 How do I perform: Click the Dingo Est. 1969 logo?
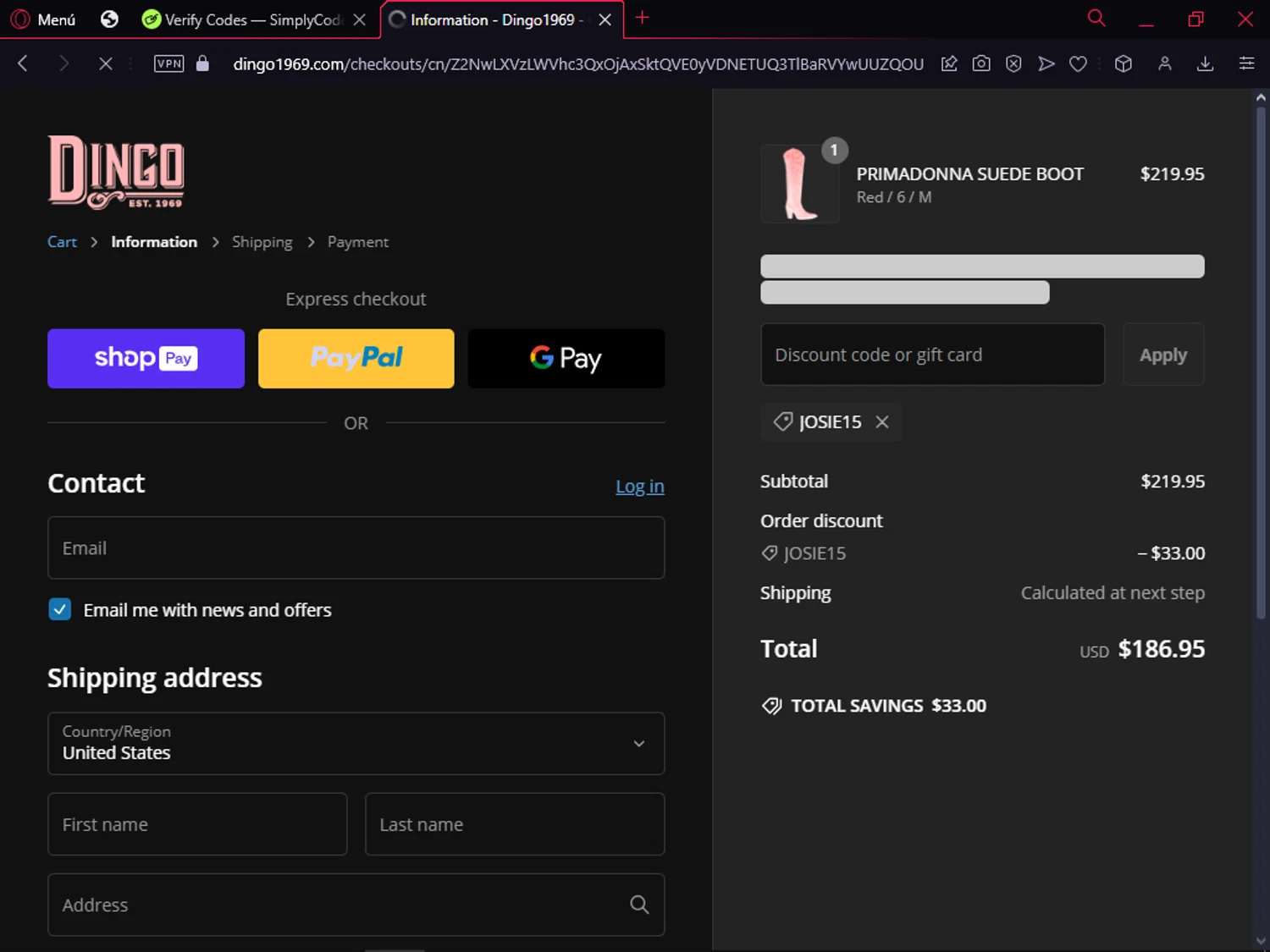[116, 172]
